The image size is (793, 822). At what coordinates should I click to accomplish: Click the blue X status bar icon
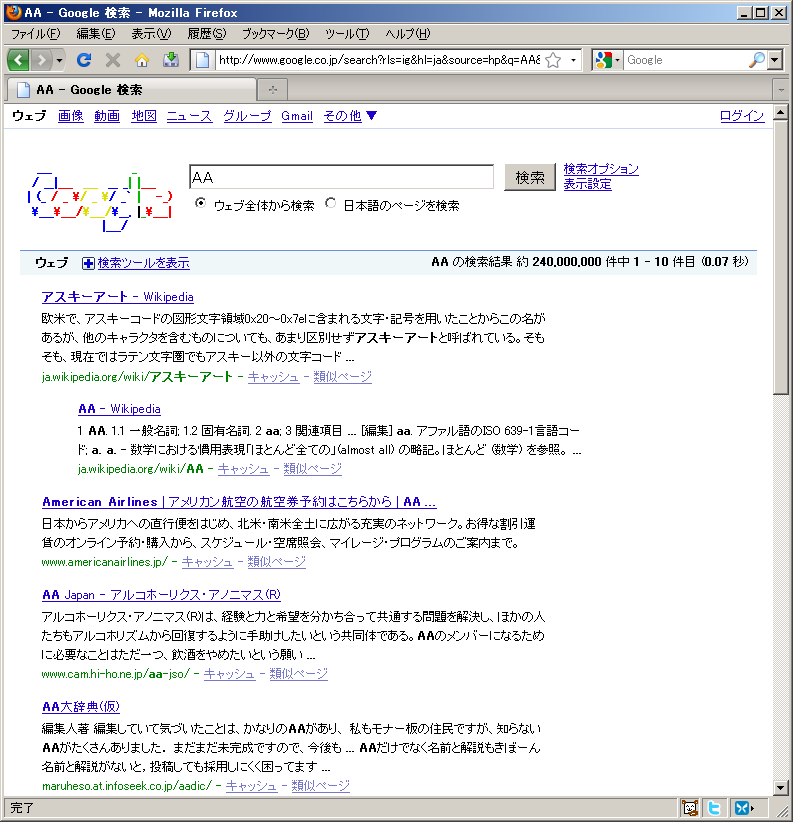pyautogui.click(x=744, y=808)
